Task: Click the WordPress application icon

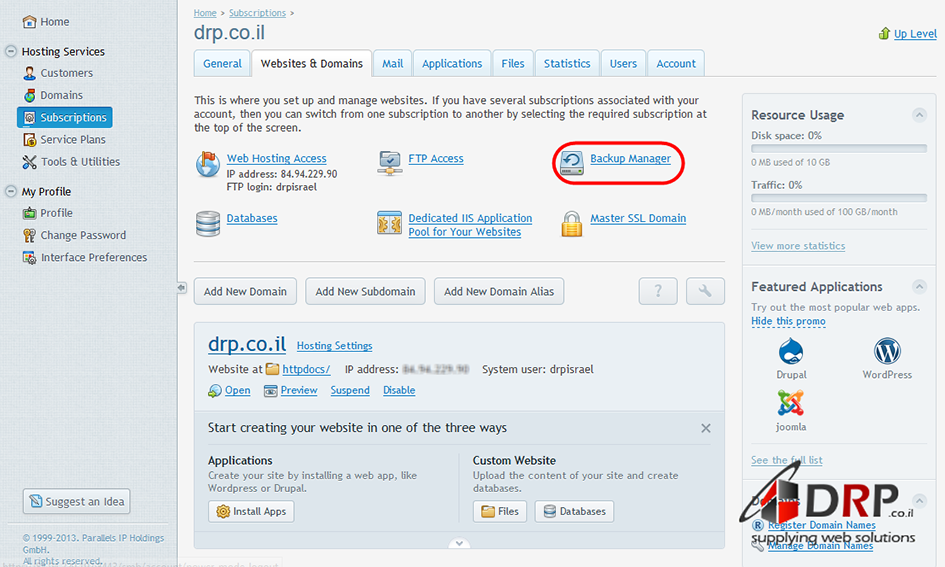Action: pos(887,352)
